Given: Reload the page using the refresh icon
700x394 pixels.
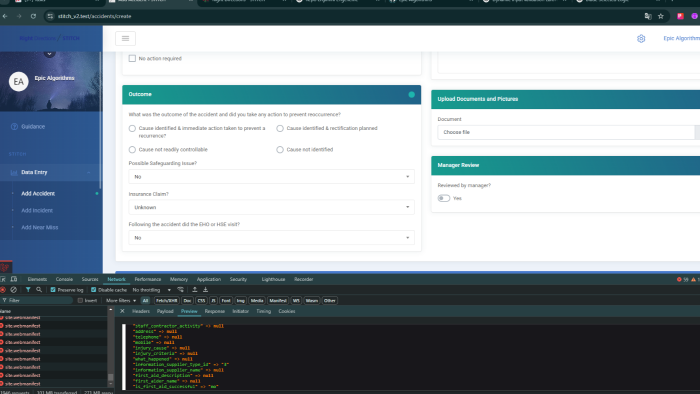Looking at the screenshot, I should tap(33, 16).
